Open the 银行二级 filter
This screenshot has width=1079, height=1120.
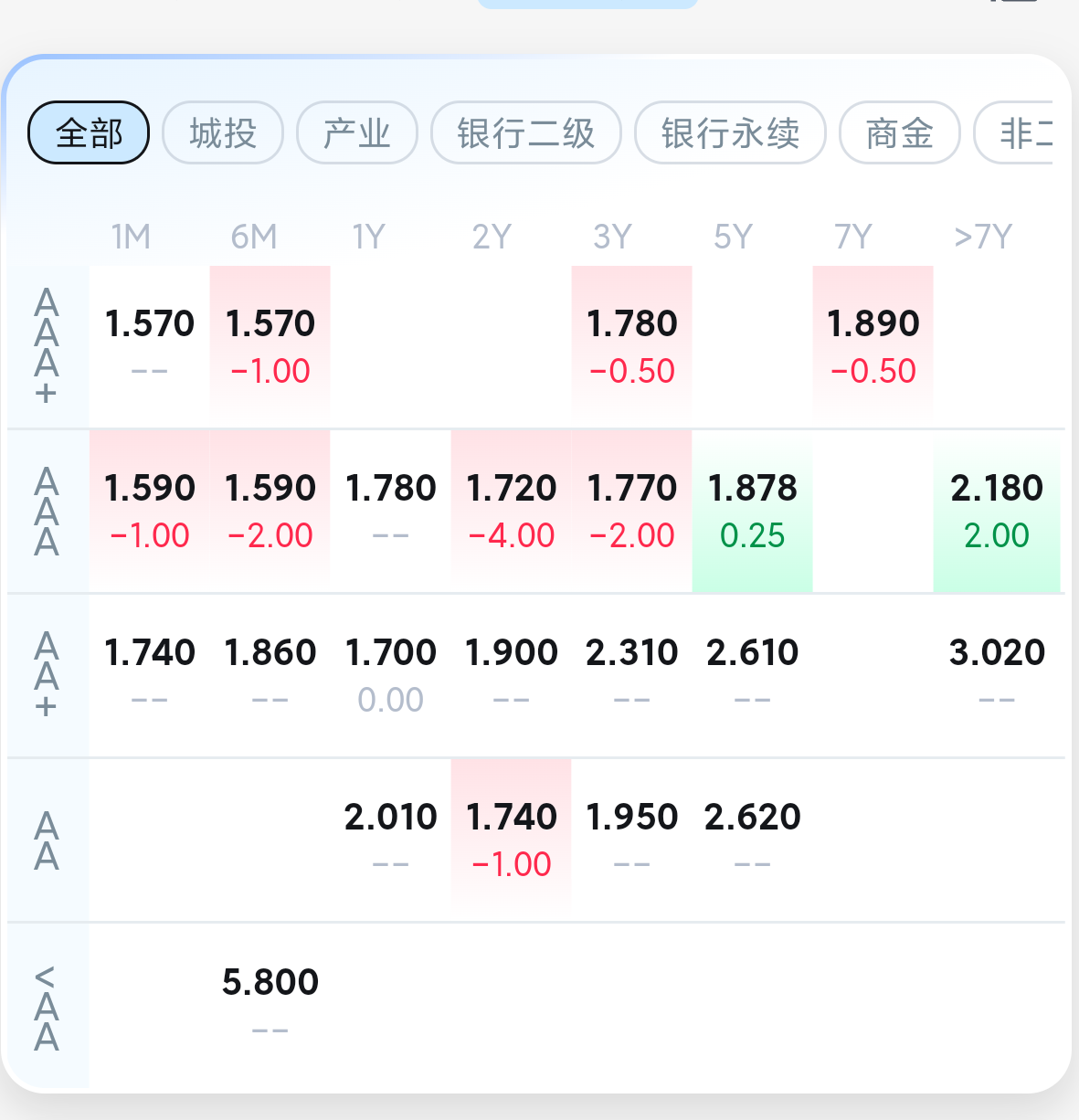tap(526, 133)
